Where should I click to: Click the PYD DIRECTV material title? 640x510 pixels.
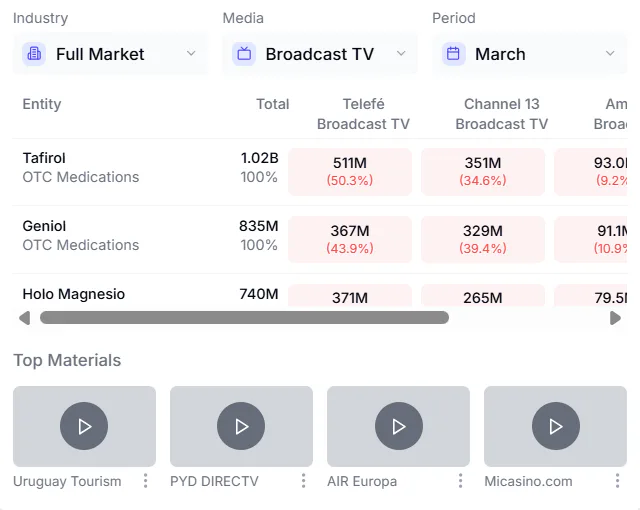[x=214, y=481]
